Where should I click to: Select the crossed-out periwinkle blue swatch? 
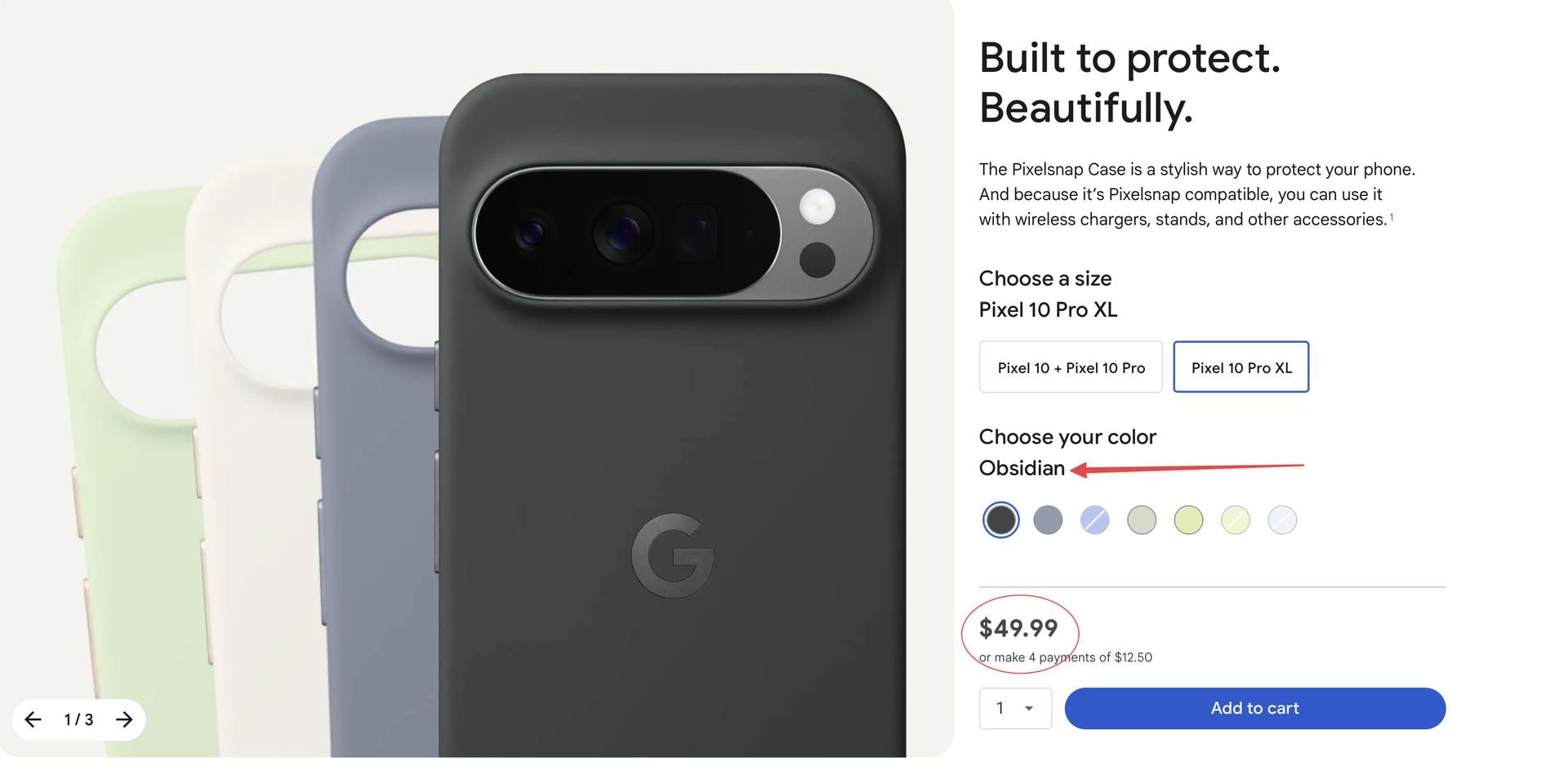pyautogui.click(x=1094, y=520)
